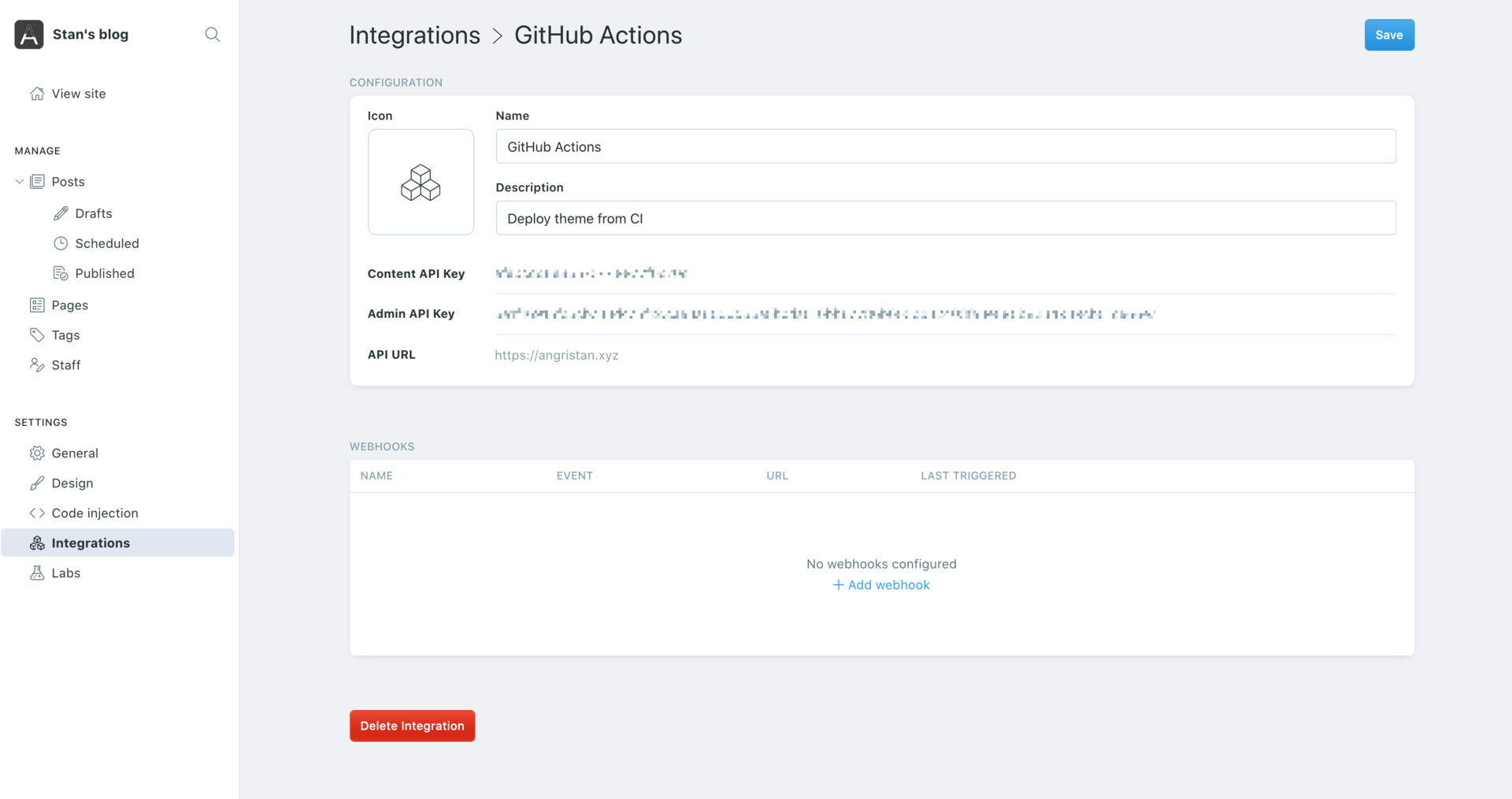The width and height of the screenshot is (1512, 799).
Task: Click the Design paintbrush icon
Action: [x=37, y=483]
